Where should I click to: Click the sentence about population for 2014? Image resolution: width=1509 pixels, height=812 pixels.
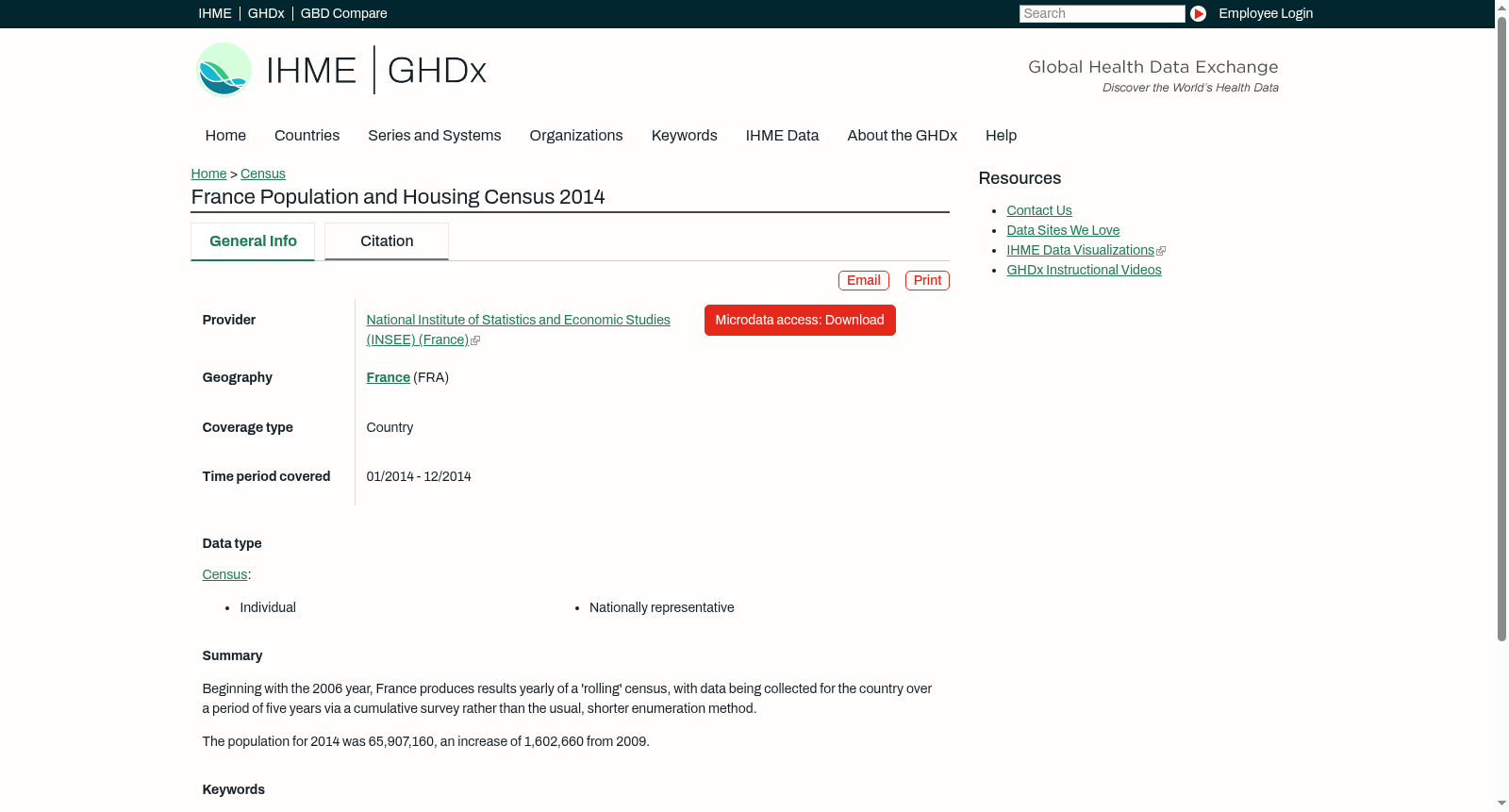click(425, 741)
